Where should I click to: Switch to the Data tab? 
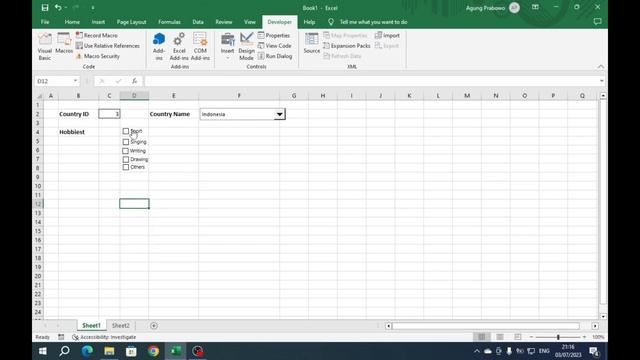tap(198, 22)
